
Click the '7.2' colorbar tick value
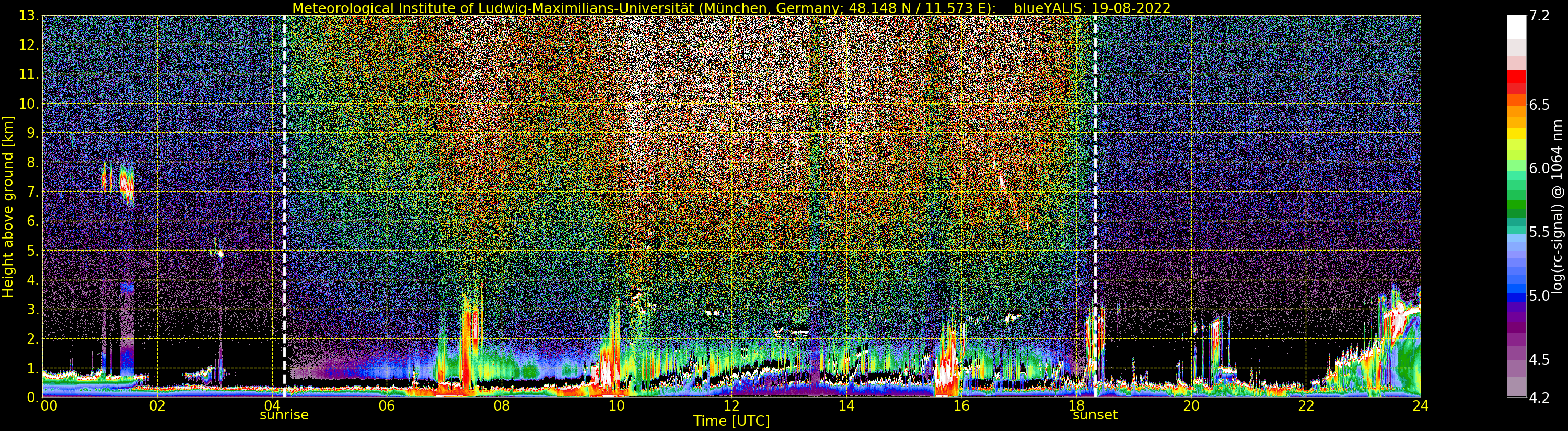click(x=1539, y=16)
